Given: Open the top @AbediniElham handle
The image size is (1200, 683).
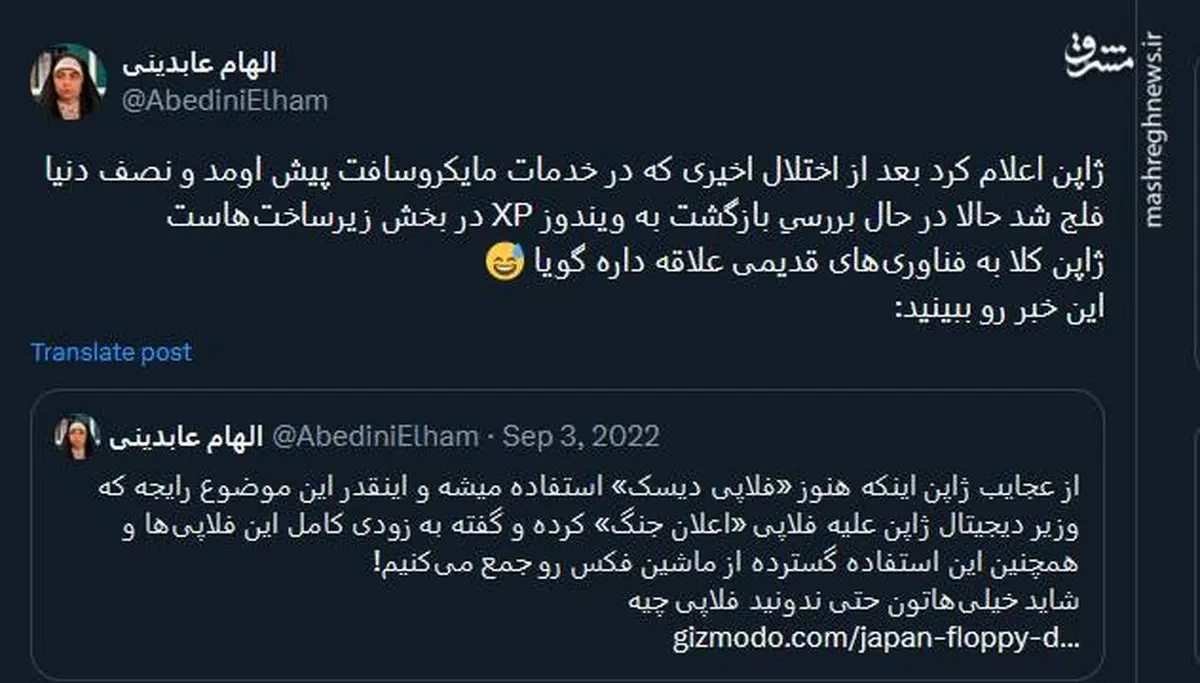Looking at the screenshot, I should 224,101.
